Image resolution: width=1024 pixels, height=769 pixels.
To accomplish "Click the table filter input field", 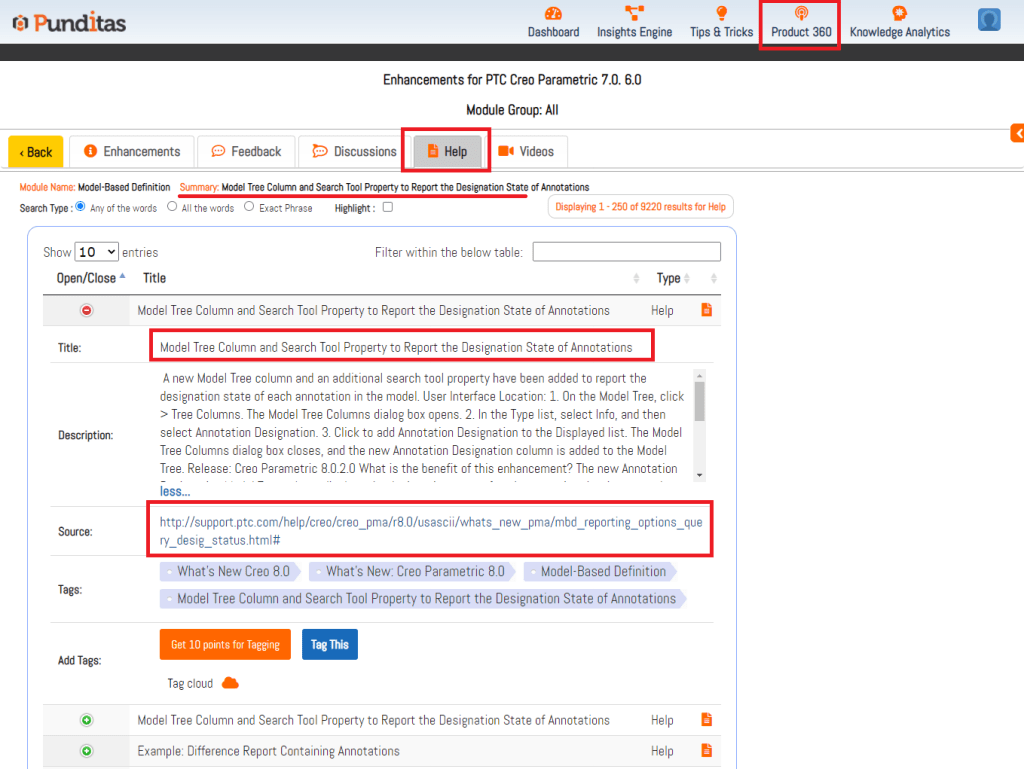I will pos(626,252).
